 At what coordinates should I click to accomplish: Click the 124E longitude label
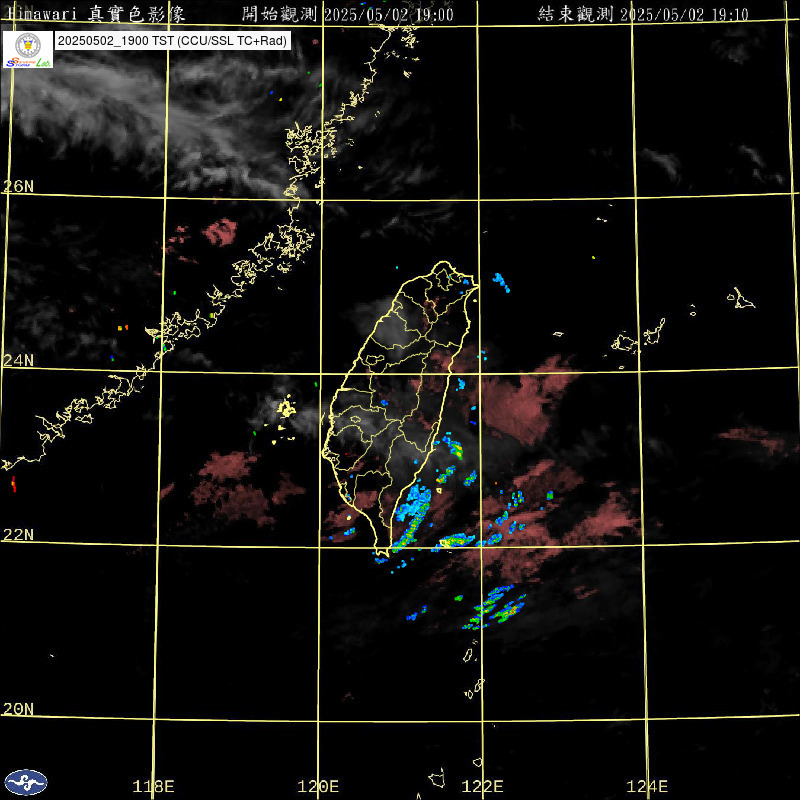[647, 786]
